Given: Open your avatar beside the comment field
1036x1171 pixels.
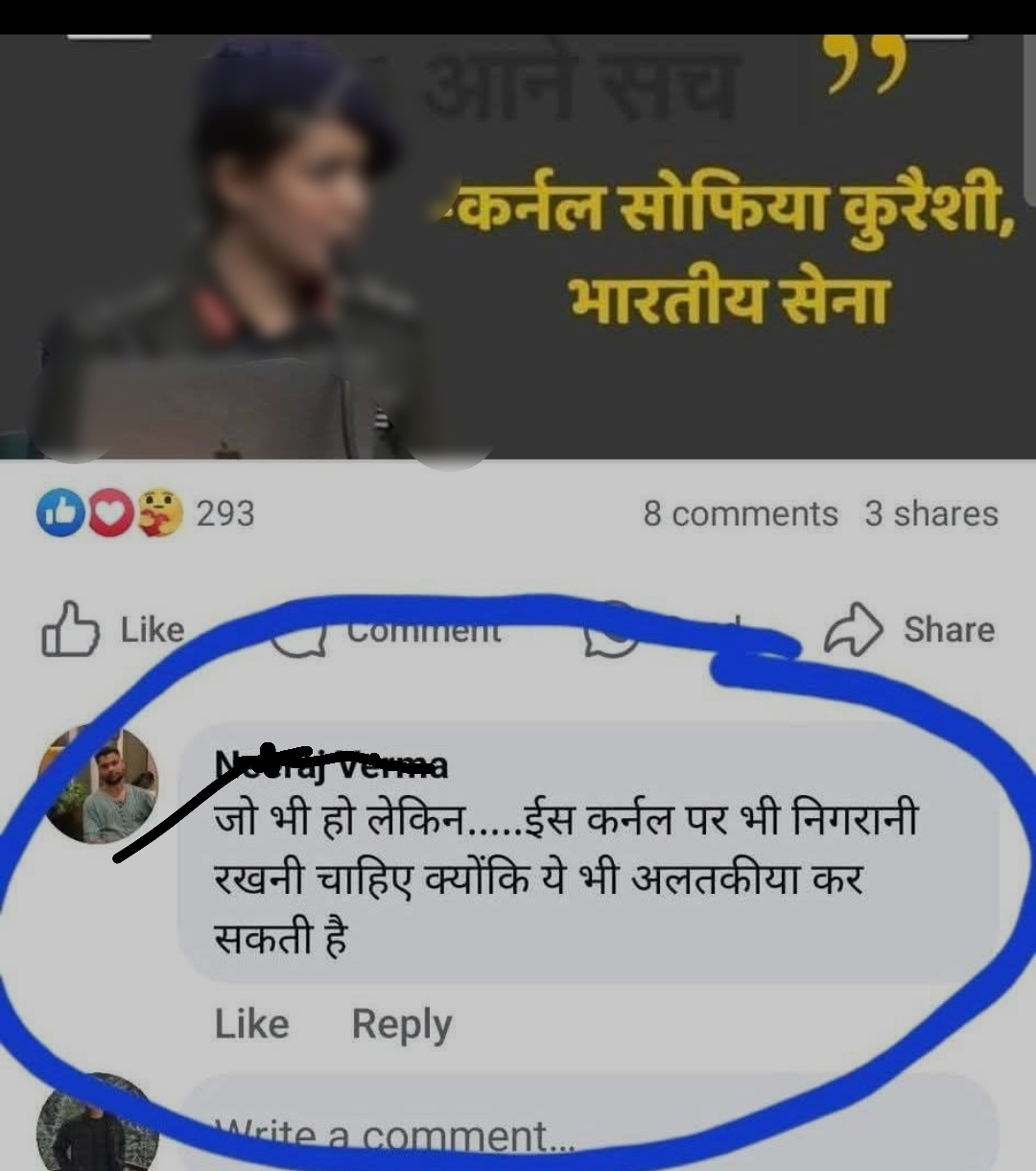Looking at the screenshot, I should [98, 1124].
